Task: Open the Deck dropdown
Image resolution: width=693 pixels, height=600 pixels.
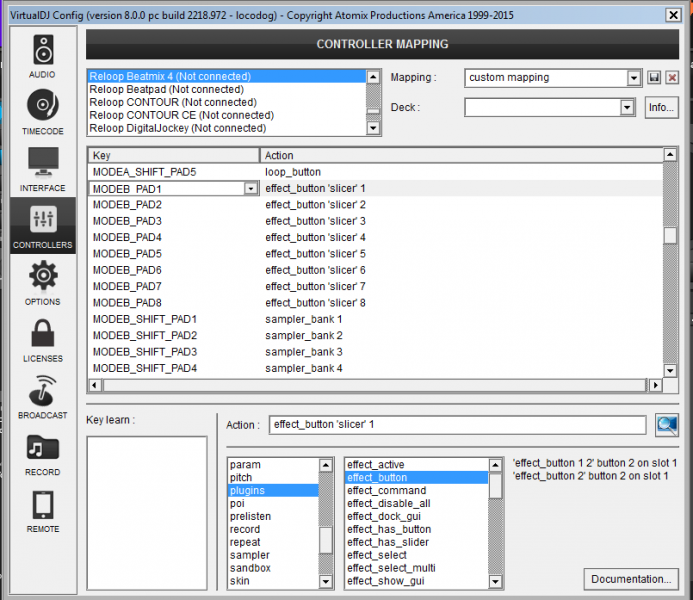Action: coord(627,107)
